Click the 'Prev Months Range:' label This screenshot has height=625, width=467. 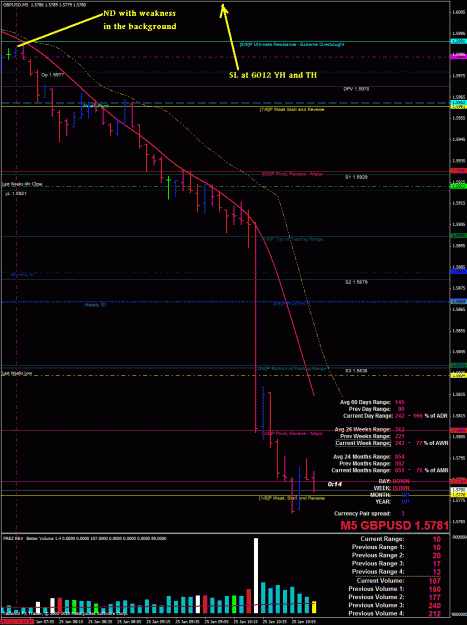point(365,464)
